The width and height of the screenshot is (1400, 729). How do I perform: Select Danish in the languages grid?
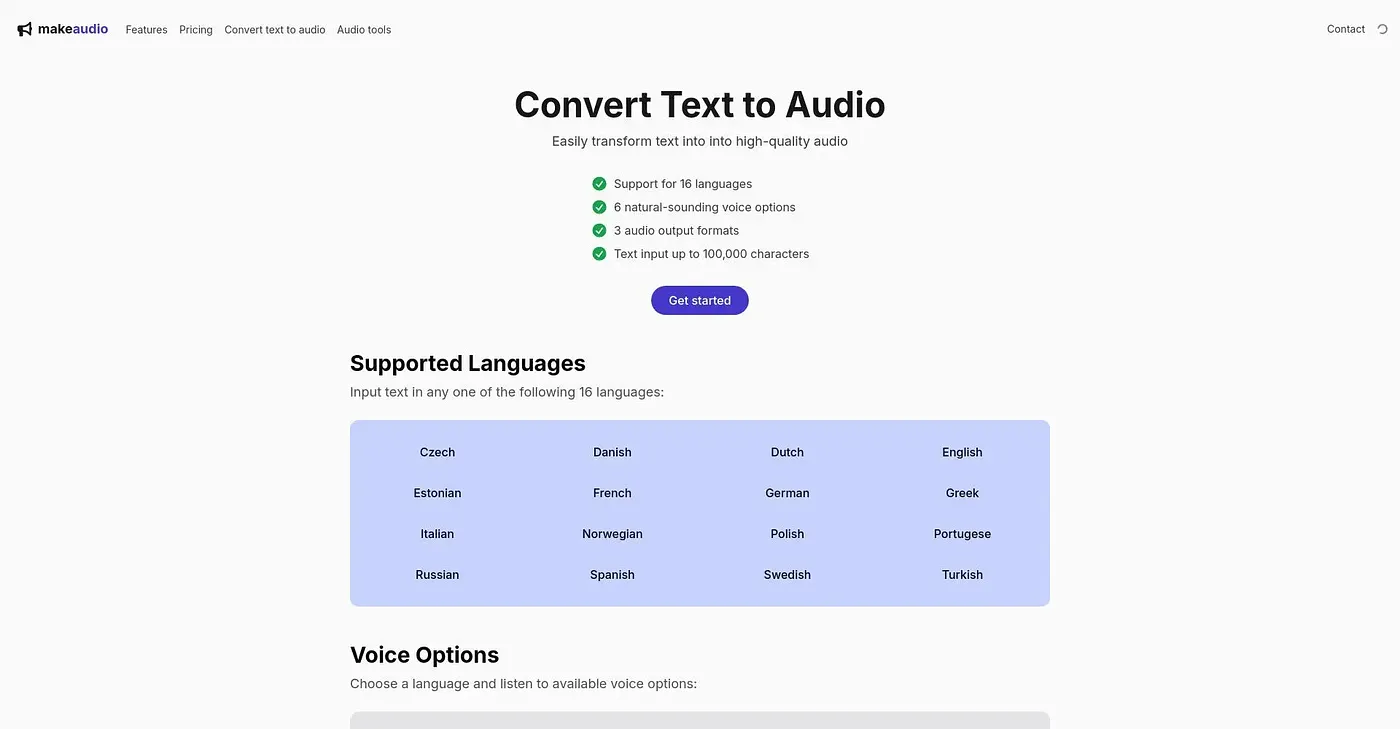point(612,452)
